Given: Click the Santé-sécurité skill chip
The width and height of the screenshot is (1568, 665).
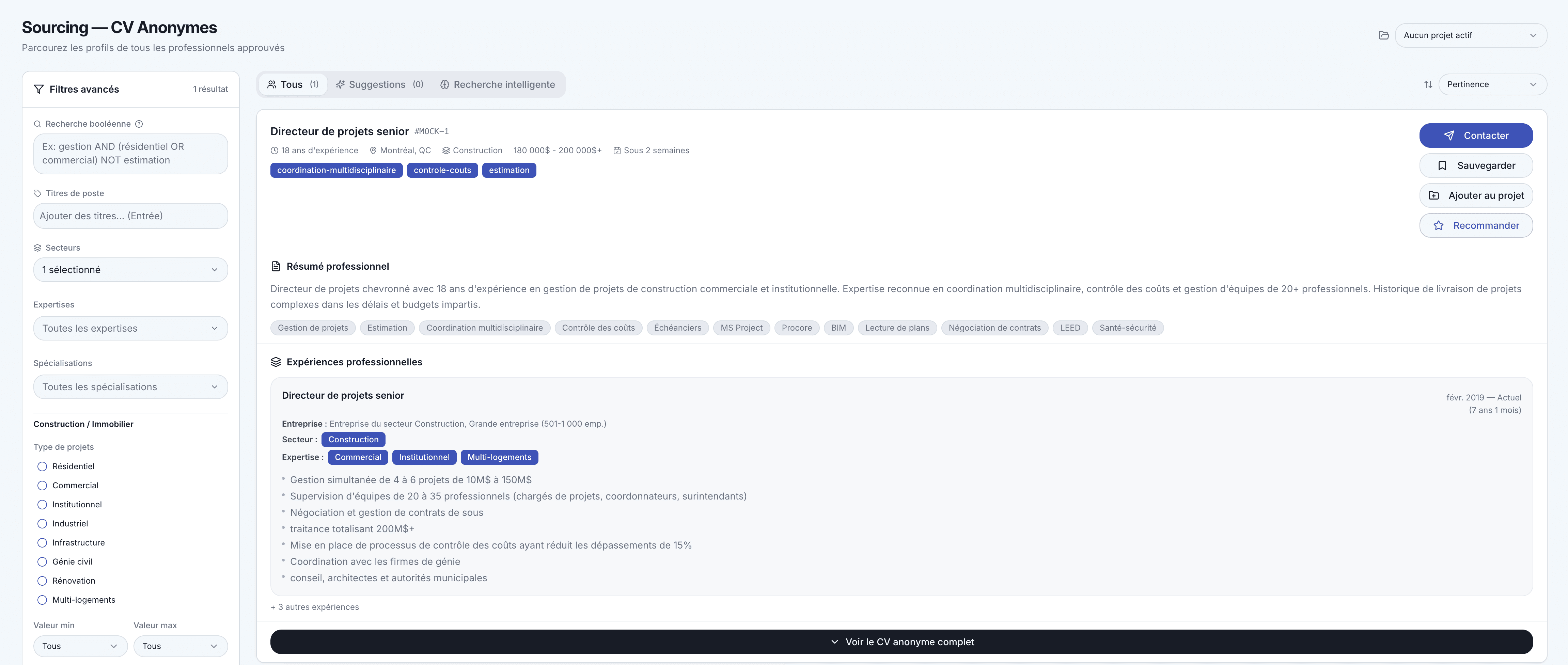Looking at the screenshot, I should click(x=1128, y=328).
